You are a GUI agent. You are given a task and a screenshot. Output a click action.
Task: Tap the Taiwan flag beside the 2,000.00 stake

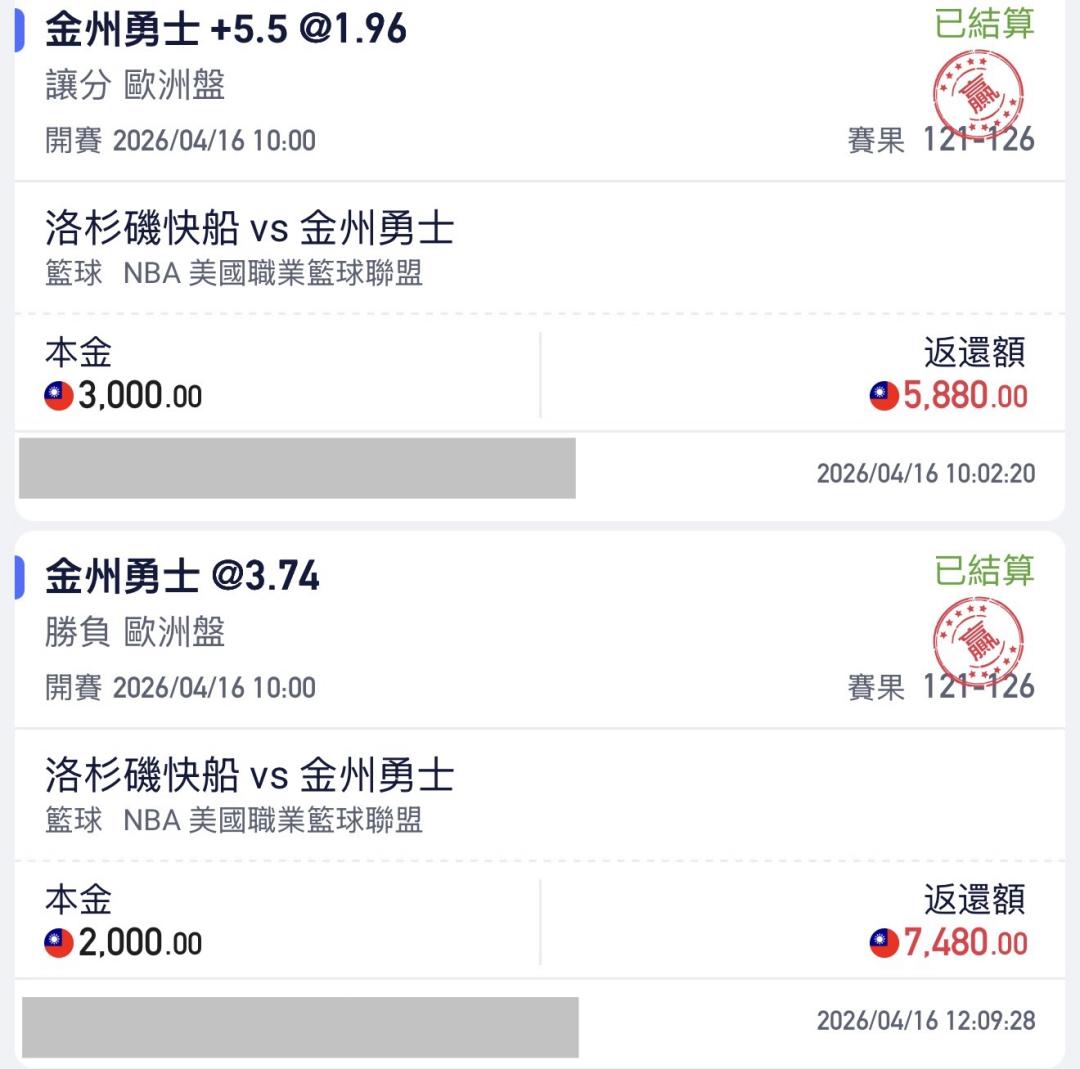pyautogui.click(x=59, y=943)
